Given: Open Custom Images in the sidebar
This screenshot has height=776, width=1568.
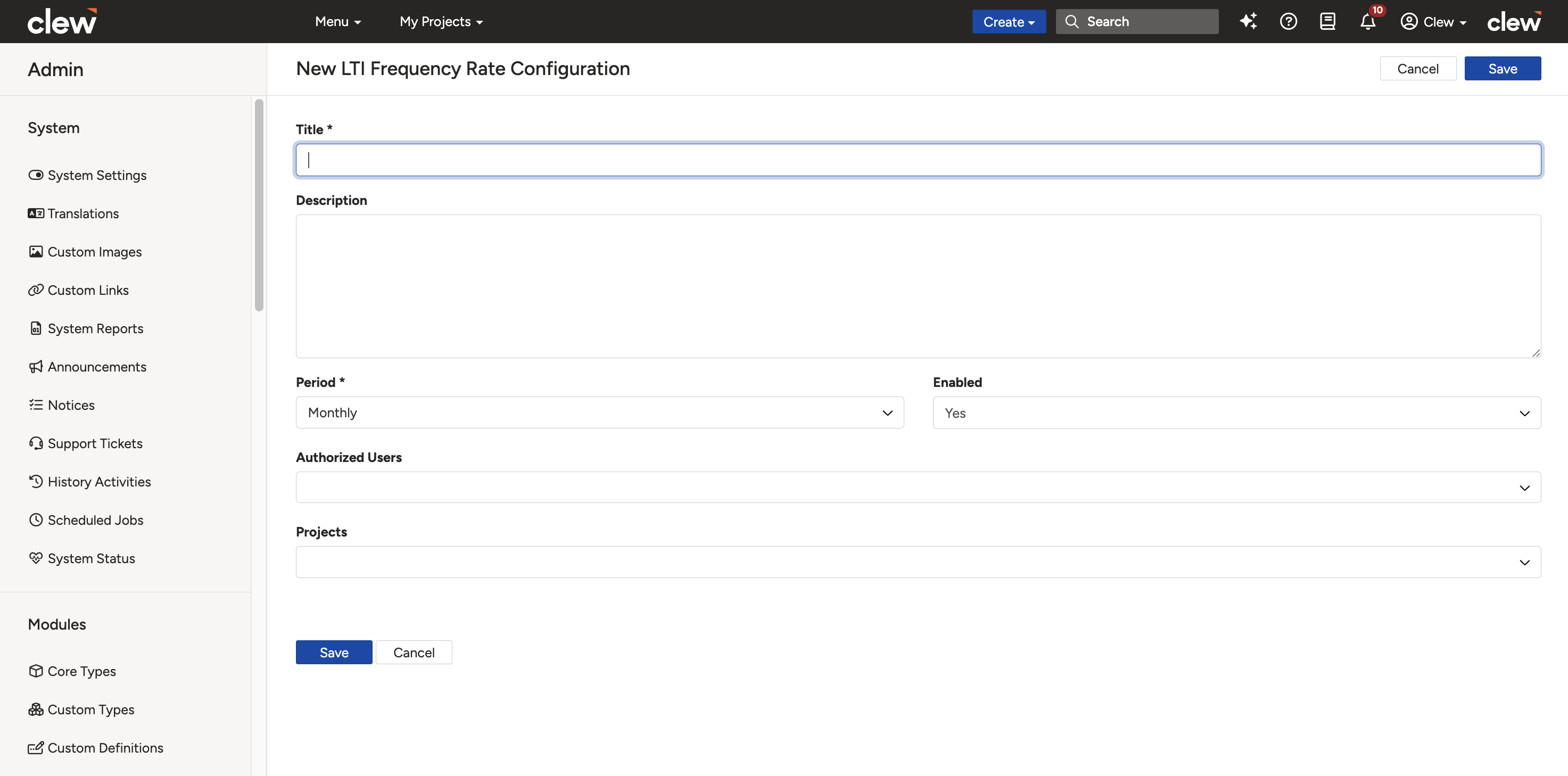Looking at the screenshot, I should (x=94, y=252).
